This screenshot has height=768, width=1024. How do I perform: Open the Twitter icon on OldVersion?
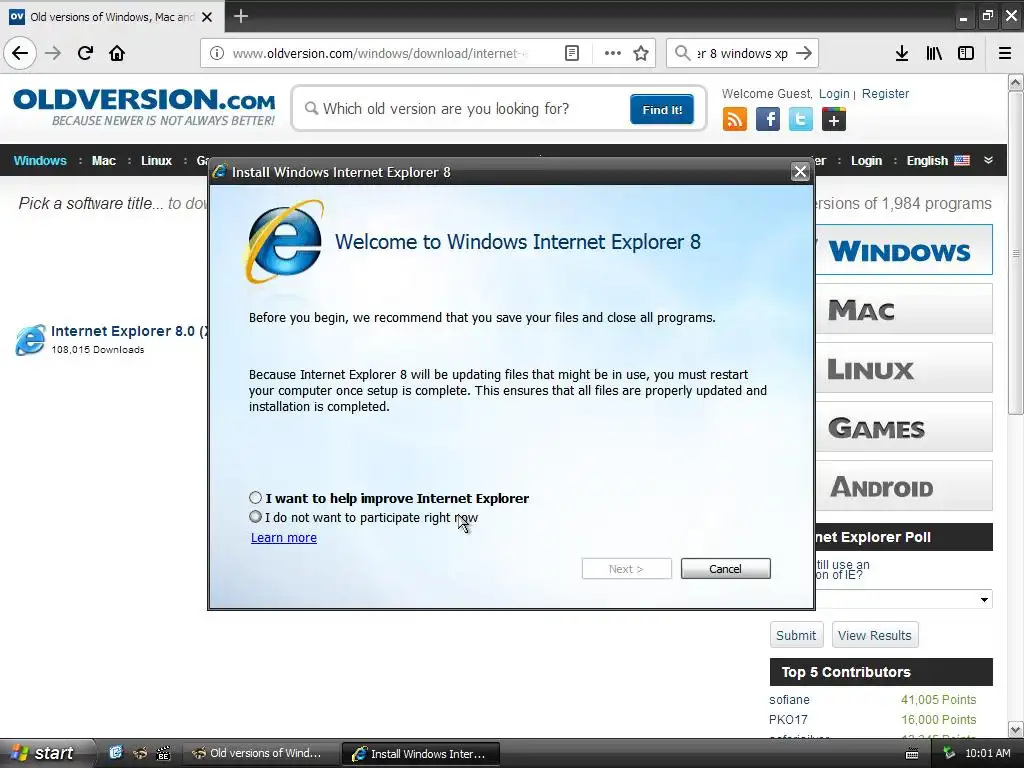click(x=801, y=120)
